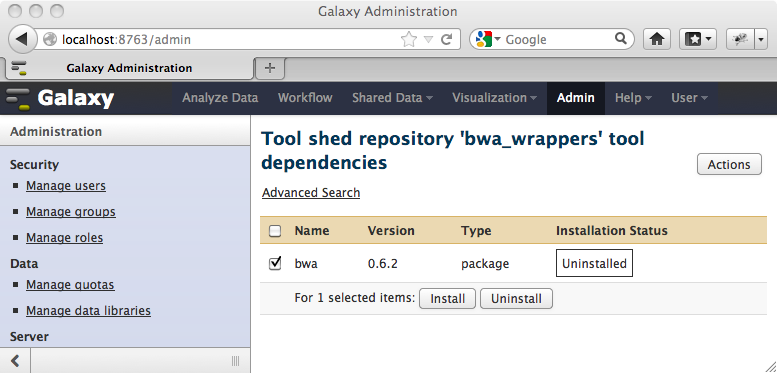Screen dimensions: 777x373
Task: Bookmark the page with the star icon
Action: pyautogui.click(x=408, y=39)
